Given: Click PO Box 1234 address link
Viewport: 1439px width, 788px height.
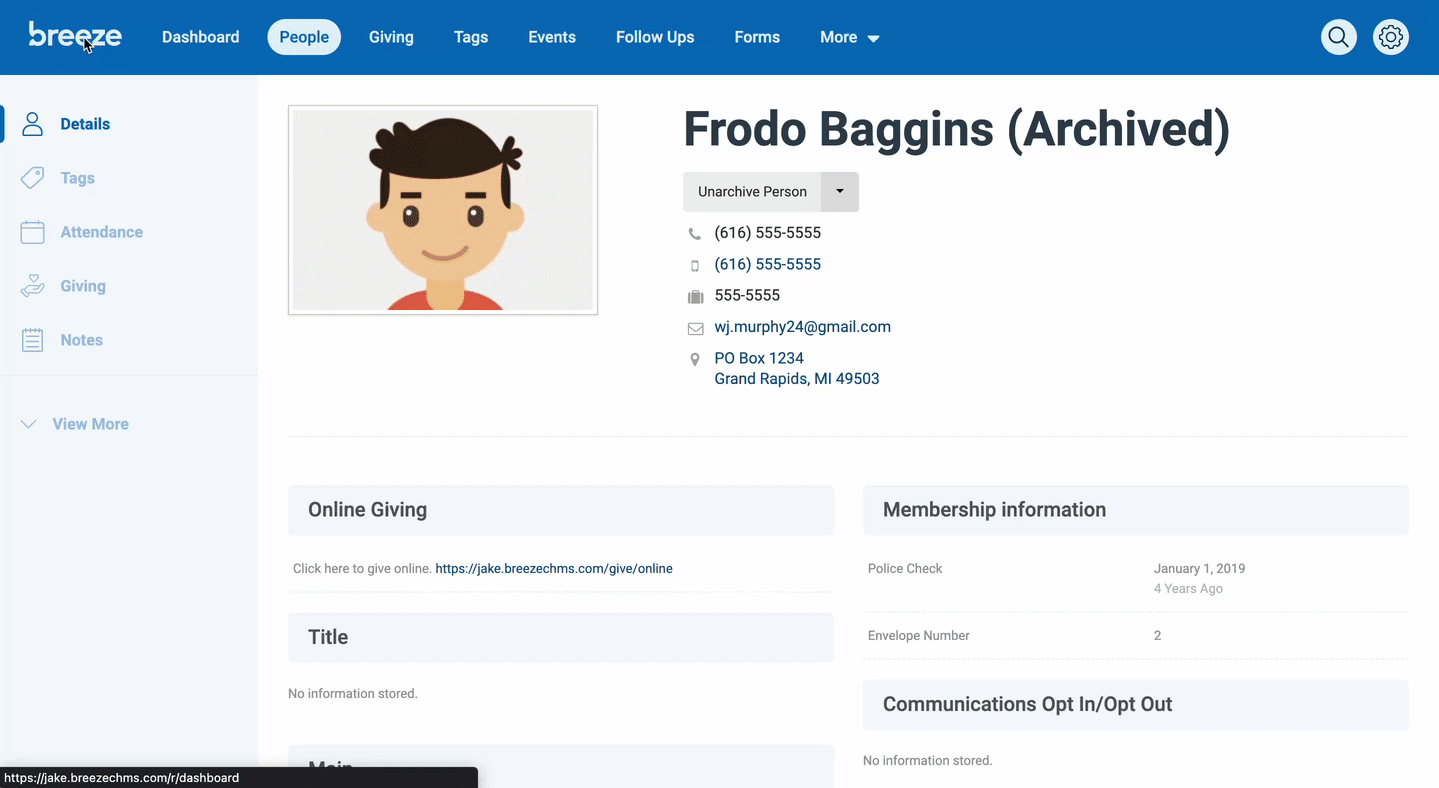Looking at the screenshot, I should point(759,358).
